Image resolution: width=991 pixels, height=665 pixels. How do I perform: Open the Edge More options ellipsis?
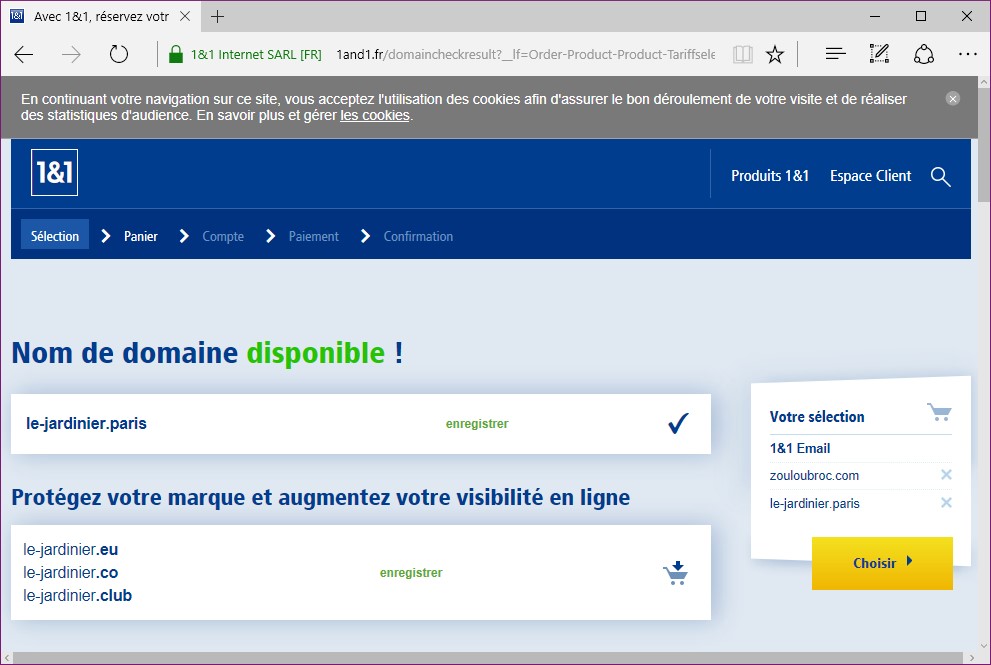click(967, 55)
